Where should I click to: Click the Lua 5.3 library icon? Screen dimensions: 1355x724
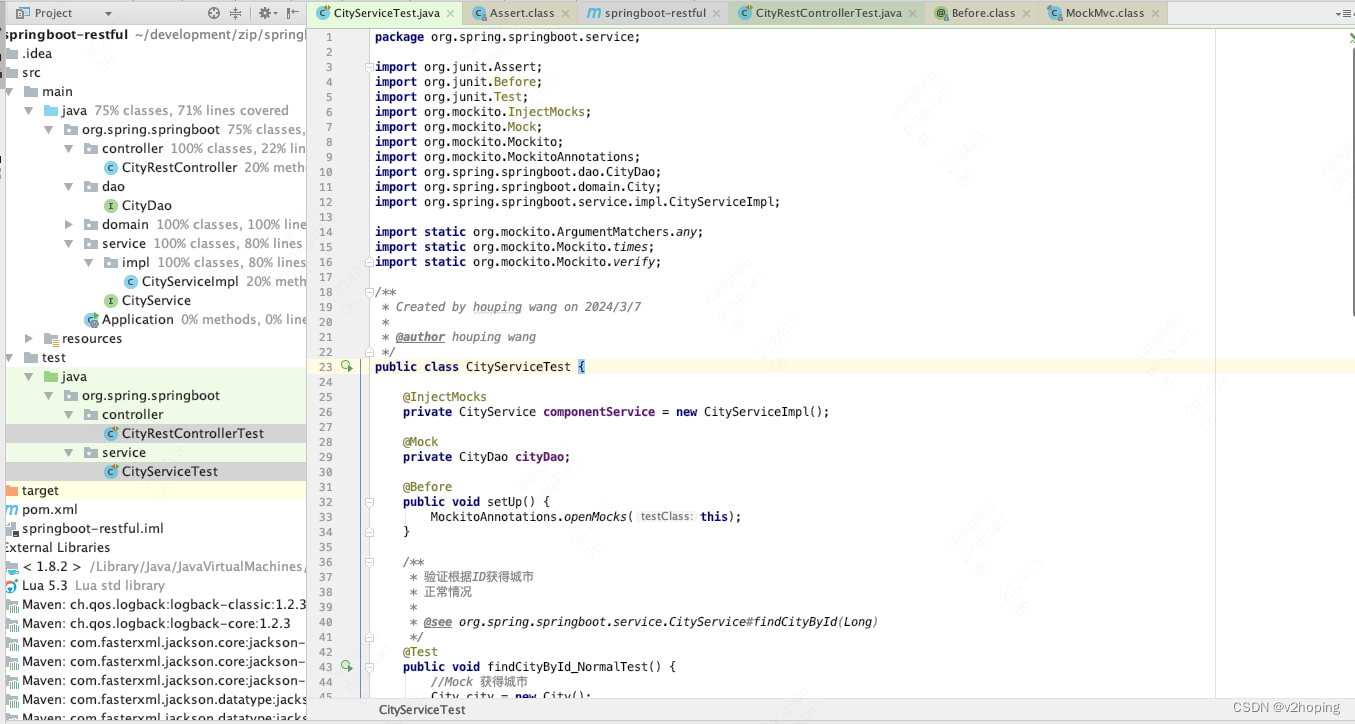12,586
